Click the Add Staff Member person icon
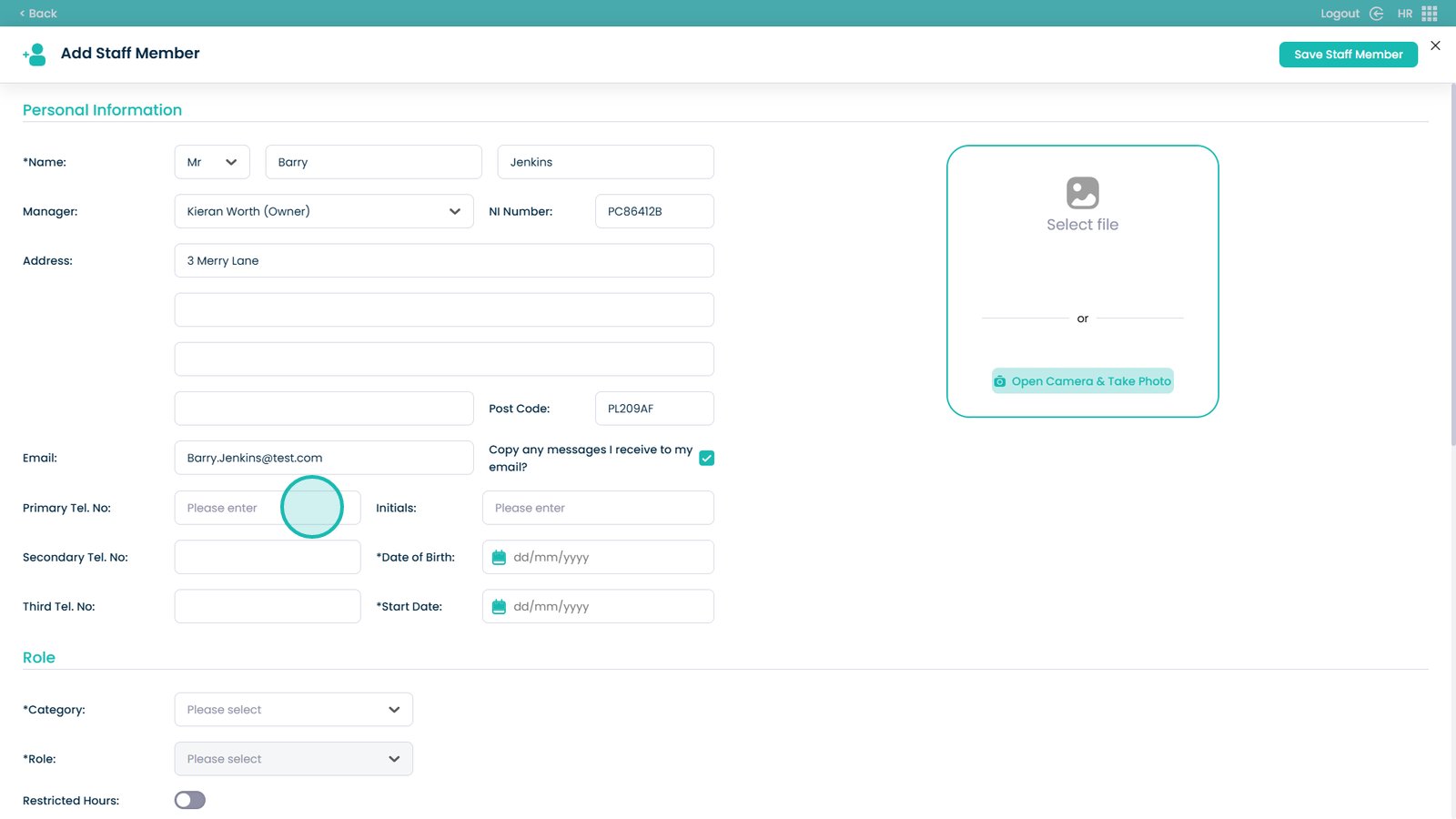 coord(35,55)
